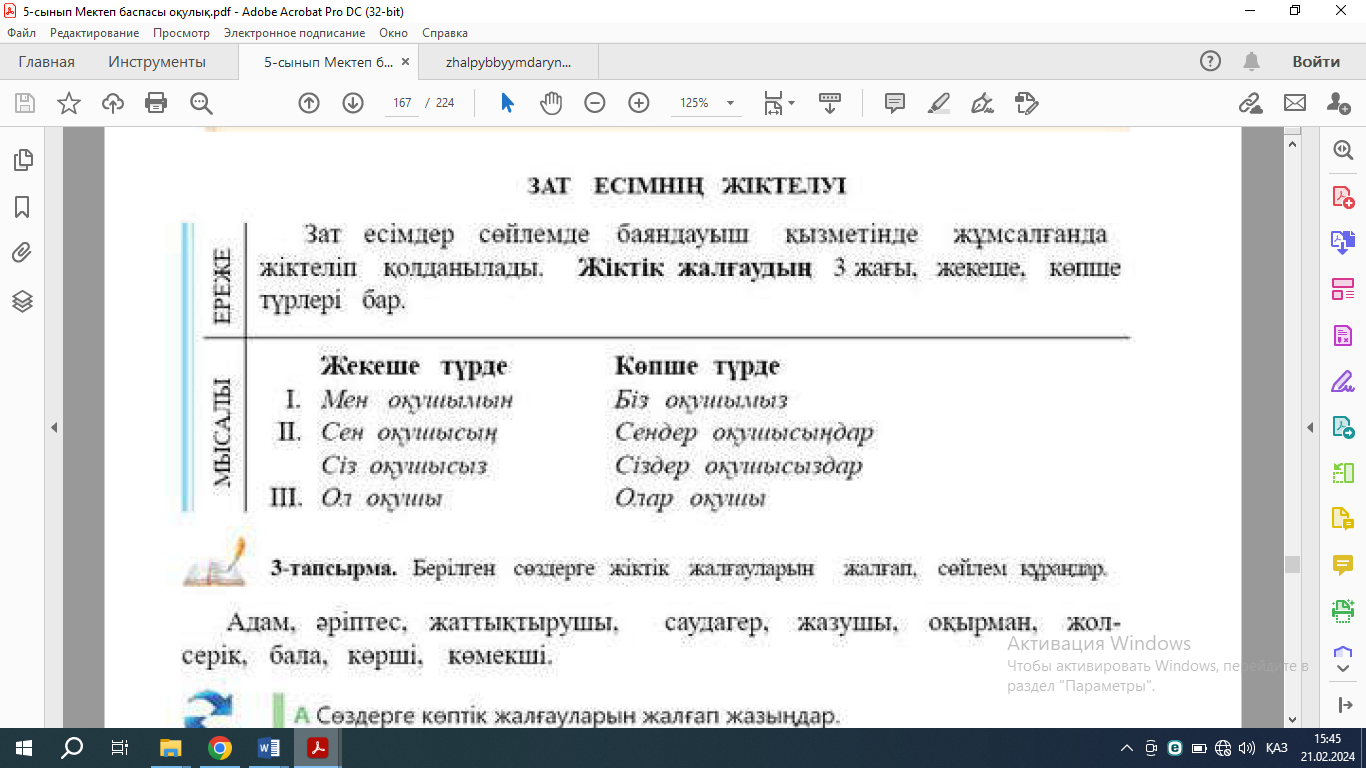The width and height of the screenshot is (1366, 768).
Task: Close the 5-сынып Мектеп document tab
Action: pyautogui.click(x=405, y=62)
